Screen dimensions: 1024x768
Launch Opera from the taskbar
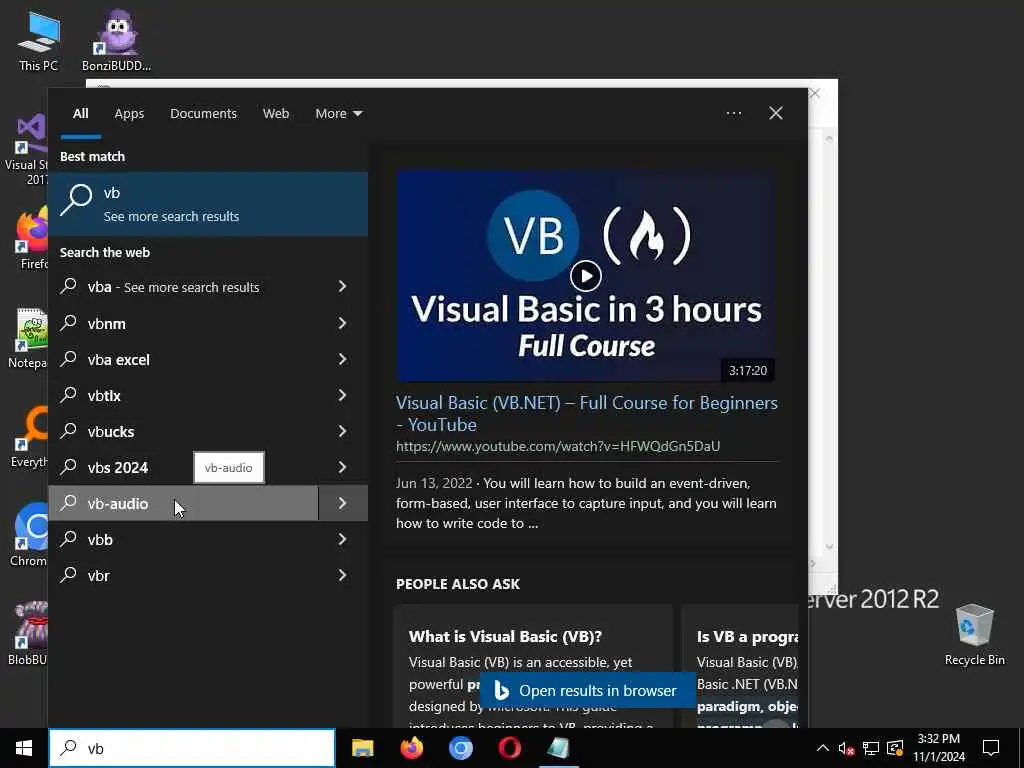(x=509, y=748)
